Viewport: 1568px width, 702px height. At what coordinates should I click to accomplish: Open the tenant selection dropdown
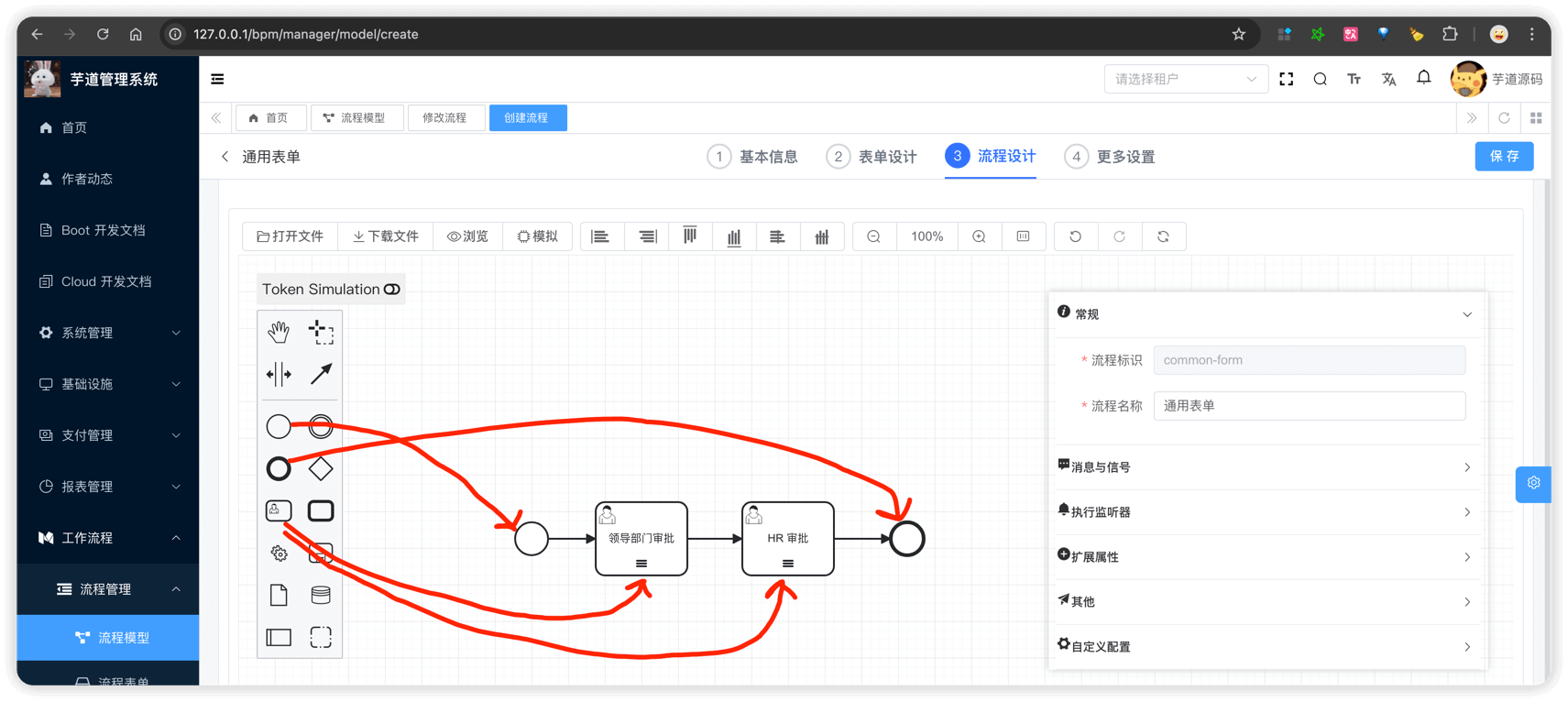click(1185, 79)
